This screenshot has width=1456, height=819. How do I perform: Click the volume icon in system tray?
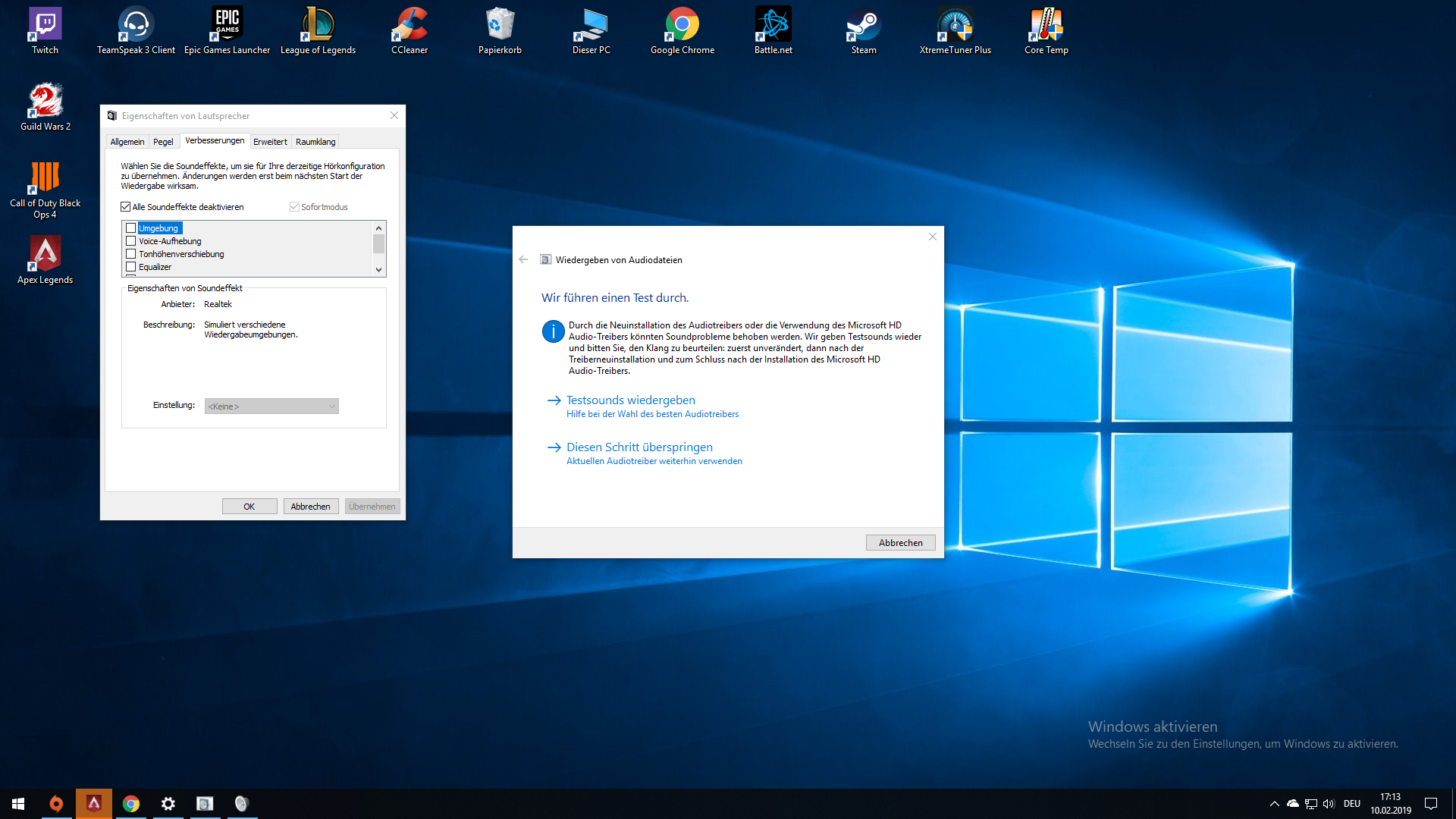pyautogui.click(x=1329, y=804)
